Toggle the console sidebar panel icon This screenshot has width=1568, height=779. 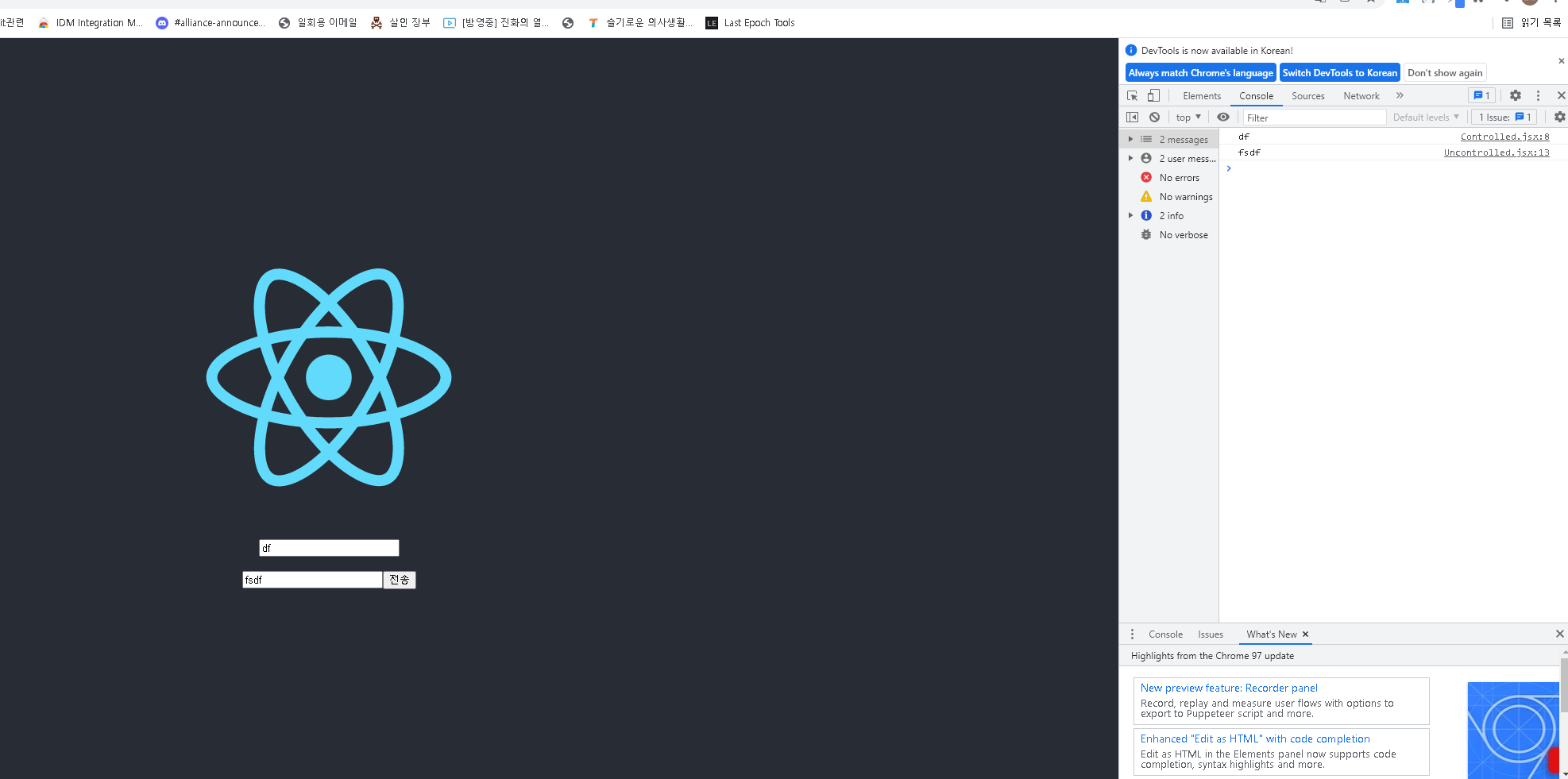(1132, 117)
